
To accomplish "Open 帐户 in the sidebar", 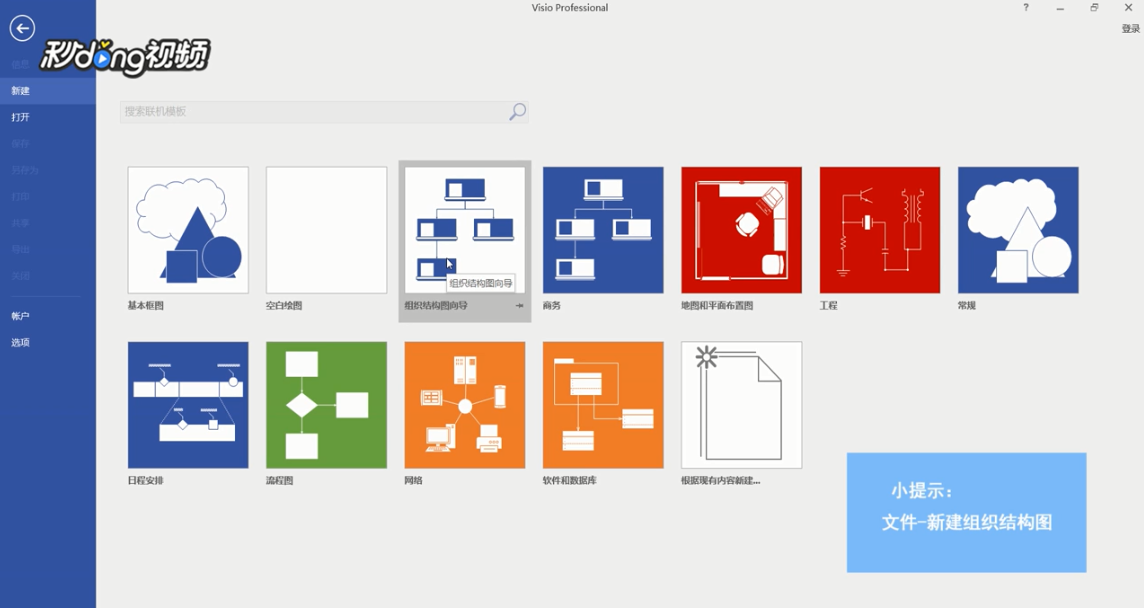I will (x=47, y=316).
